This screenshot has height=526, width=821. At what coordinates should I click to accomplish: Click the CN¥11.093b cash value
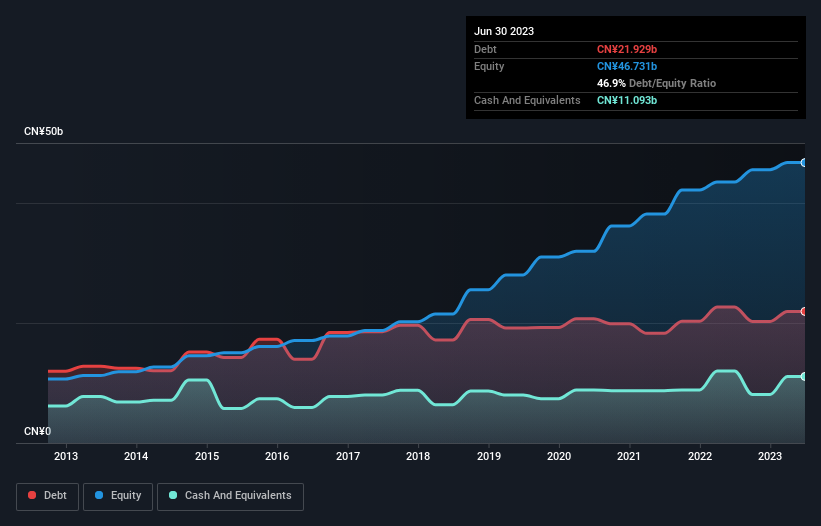tap(627, 100)
